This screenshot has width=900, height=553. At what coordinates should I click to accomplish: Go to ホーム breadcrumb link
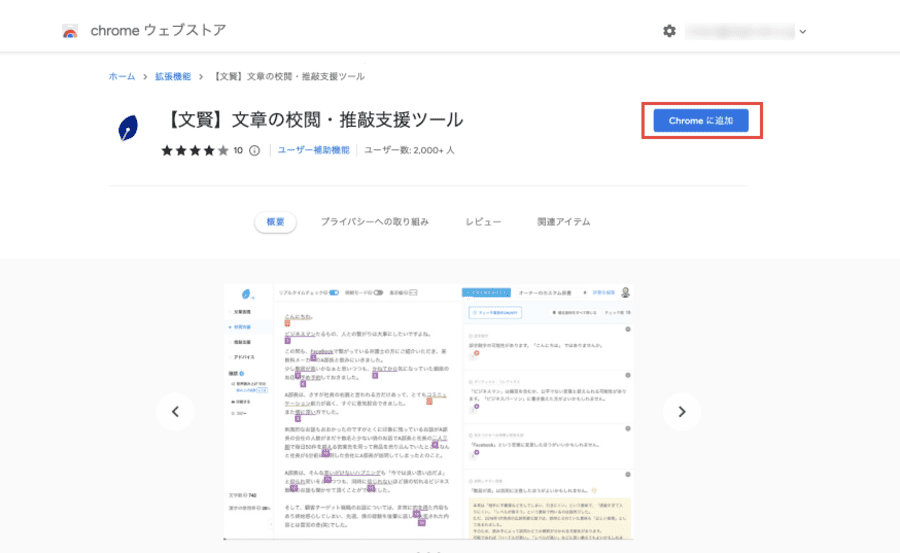tap(121, 77)
